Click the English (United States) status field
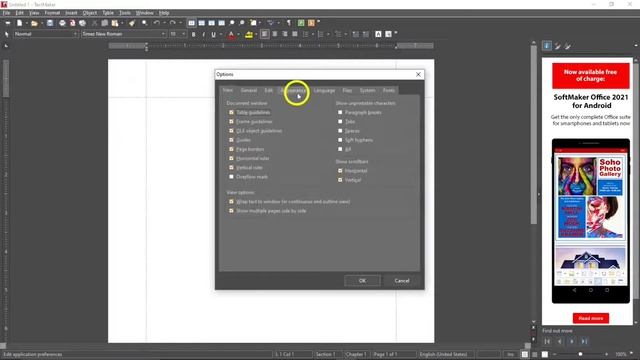 tap(444, 354)
